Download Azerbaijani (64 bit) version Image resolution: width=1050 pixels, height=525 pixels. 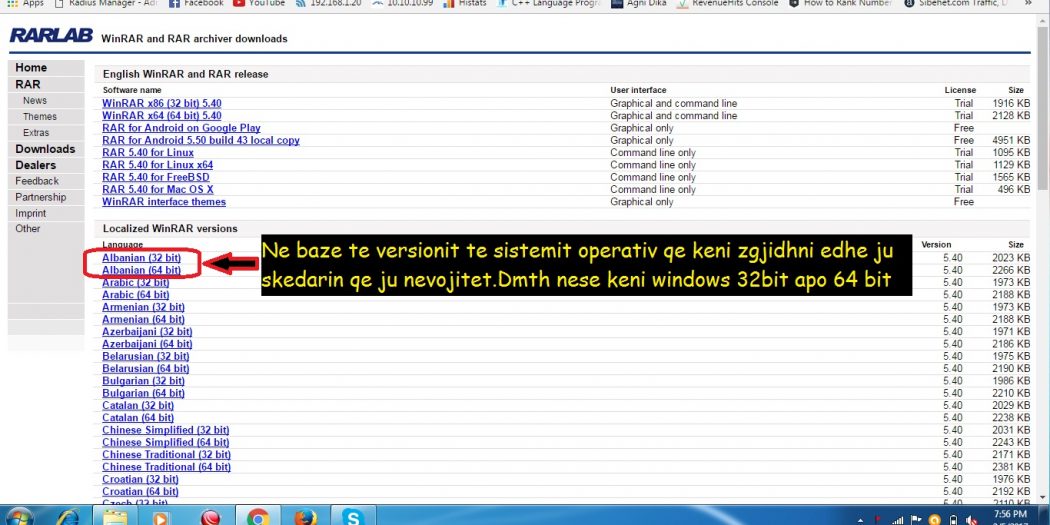(147, 344)
